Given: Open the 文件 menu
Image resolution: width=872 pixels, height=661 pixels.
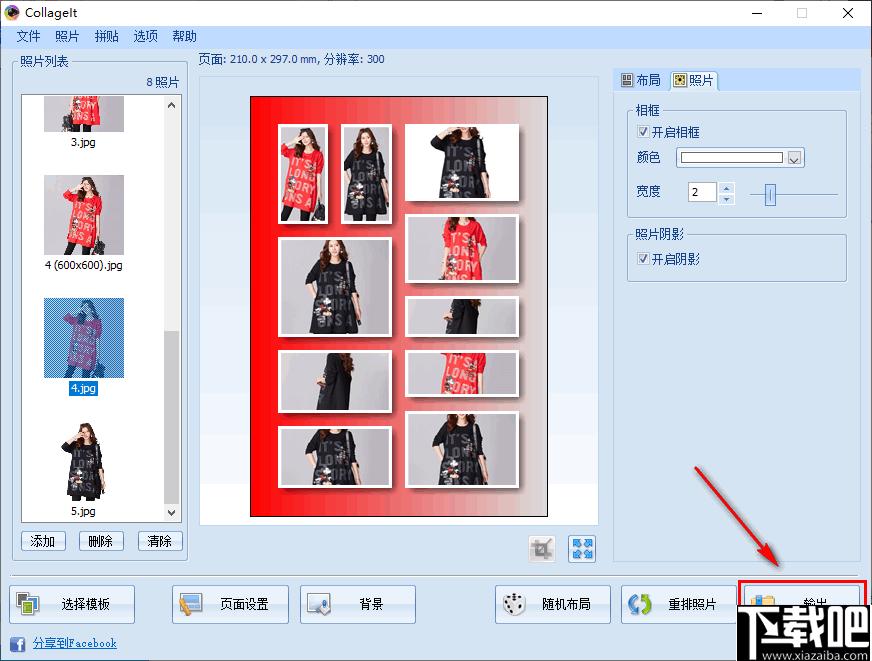Looking at the screenshot, I should coord(28,36).
